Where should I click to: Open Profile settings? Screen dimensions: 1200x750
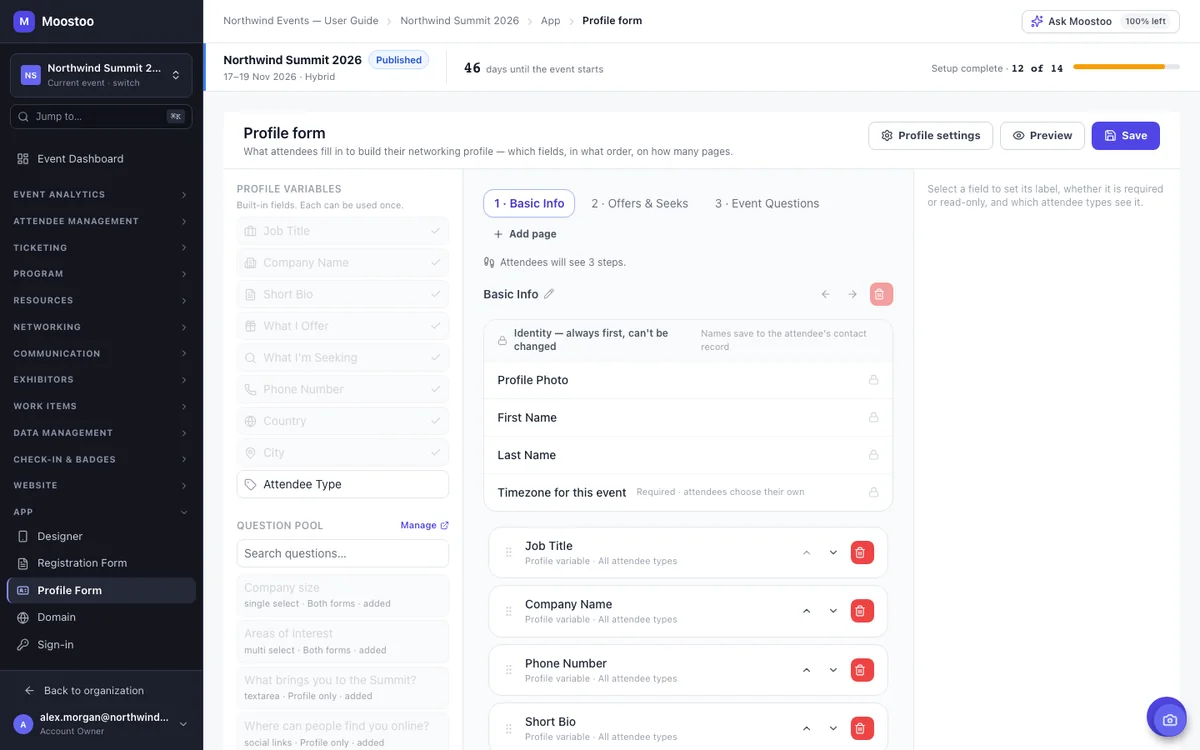(x=931, y=136)
